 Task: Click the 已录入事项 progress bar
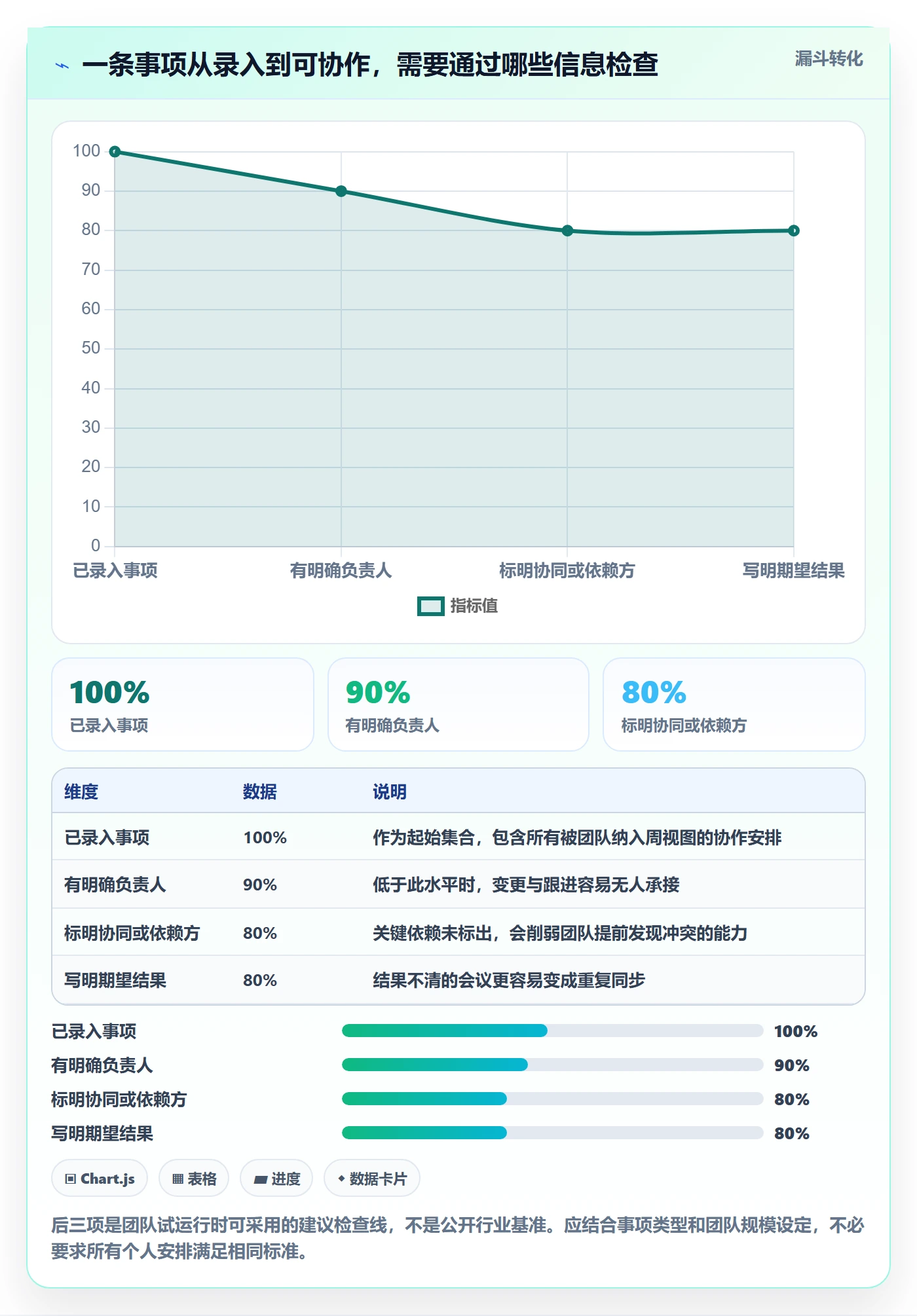point(552,1031)
